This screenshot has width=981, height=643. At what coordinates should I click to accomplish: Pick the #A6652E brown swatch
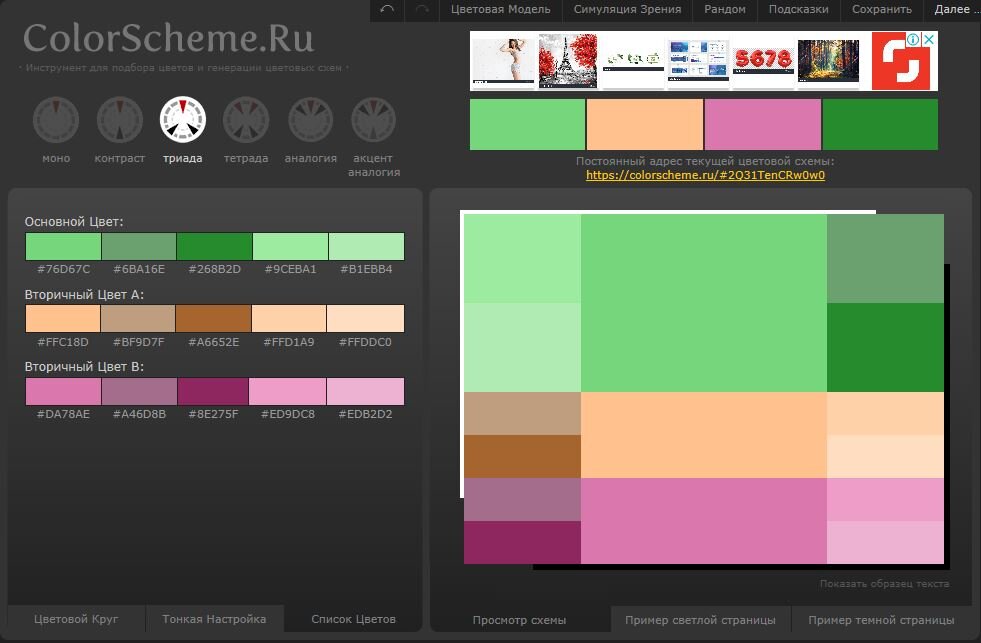(x=213, y=318)
